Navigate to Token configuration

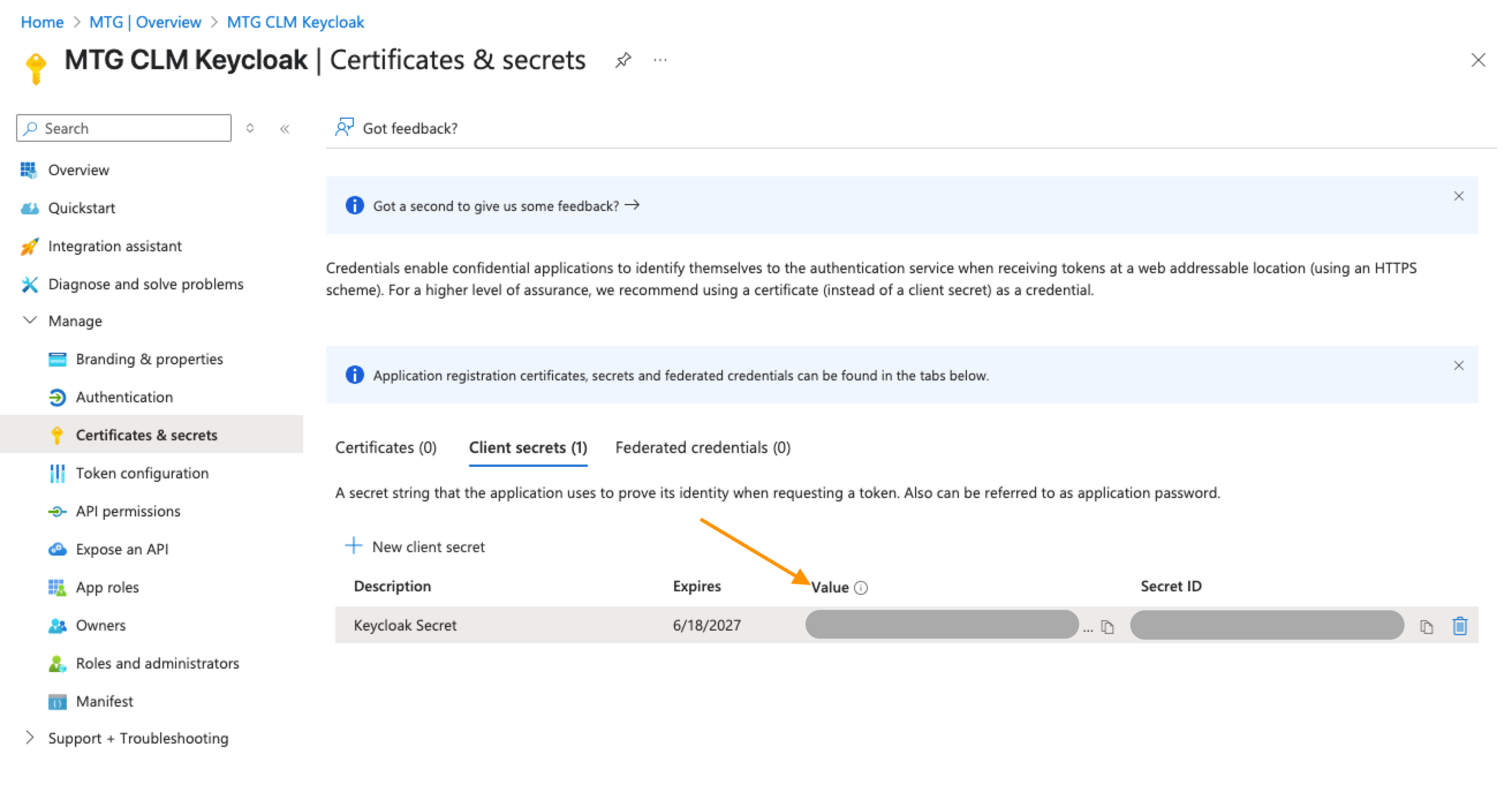coord(142,473)
